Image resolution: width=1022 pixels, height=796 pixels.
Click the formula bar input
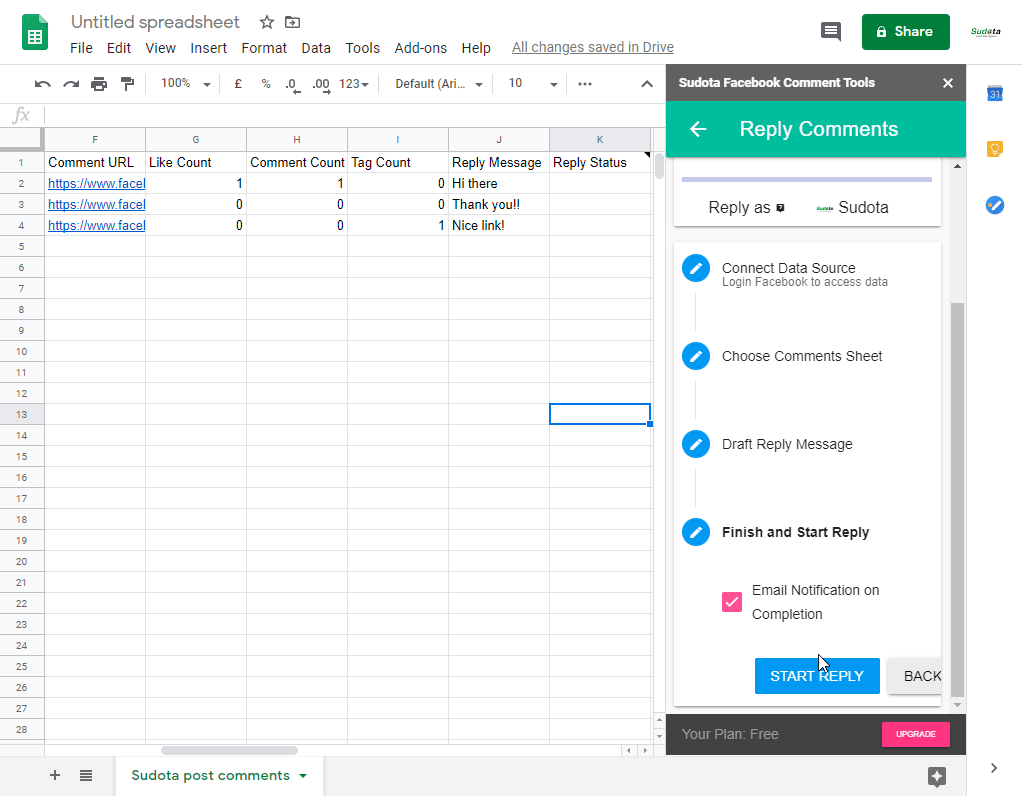pos(354,115)
